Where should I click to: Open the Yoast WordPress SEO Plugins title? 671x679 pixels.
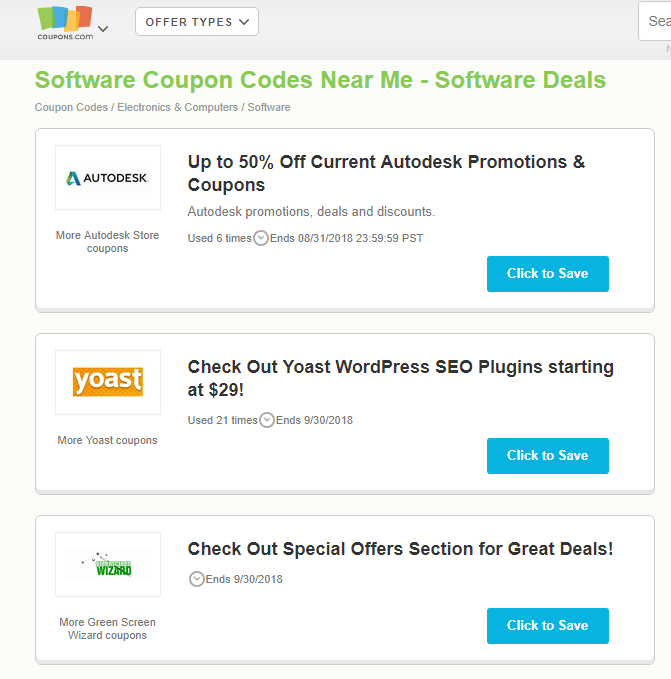tap(400, 378)
